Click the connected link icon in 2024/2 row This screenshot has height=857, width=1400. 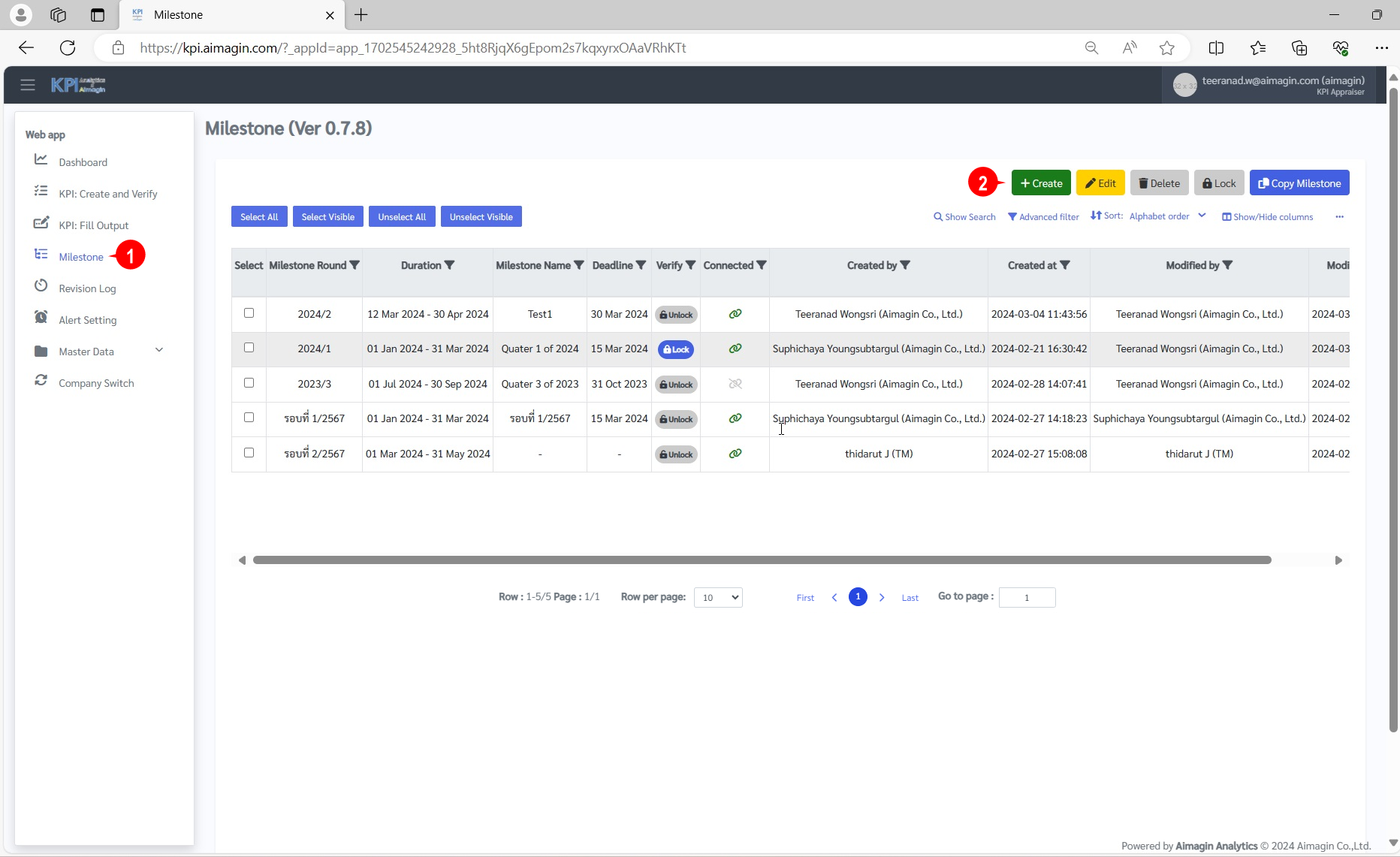(735, 314)
